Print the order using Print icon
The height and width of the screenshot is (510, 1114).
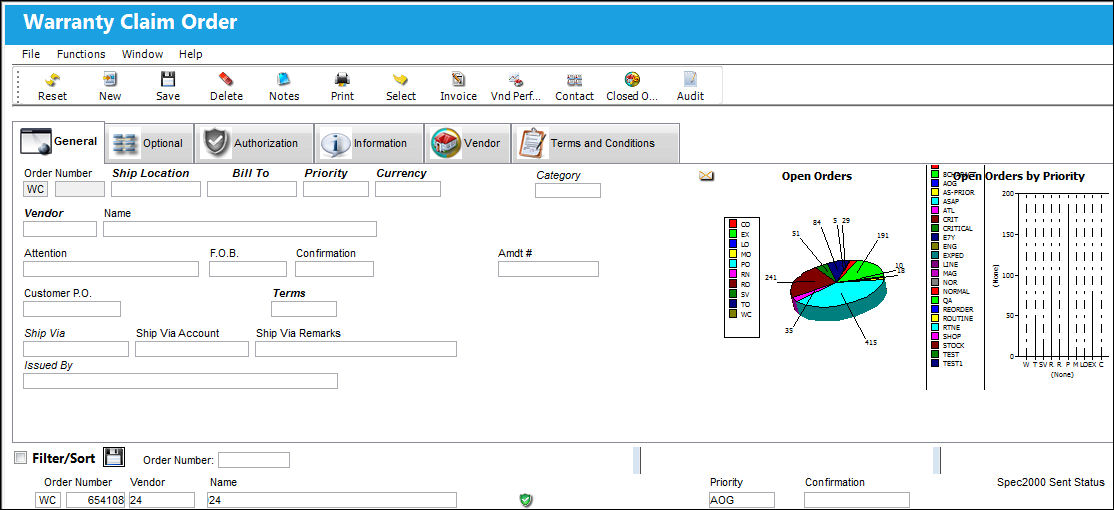[342, 87]
